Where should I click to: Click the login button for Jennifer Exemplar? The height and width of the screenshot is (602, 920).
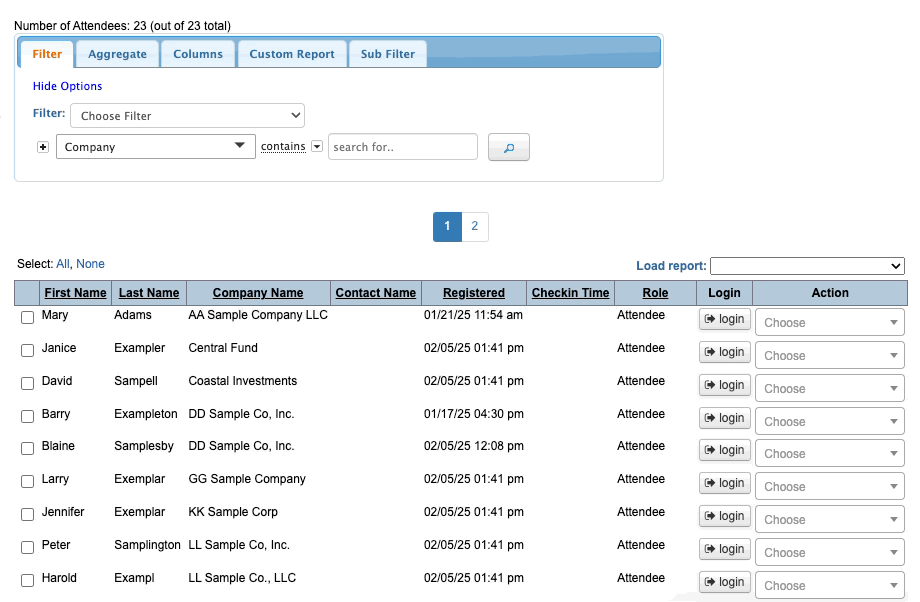click(x=725, y=515)
